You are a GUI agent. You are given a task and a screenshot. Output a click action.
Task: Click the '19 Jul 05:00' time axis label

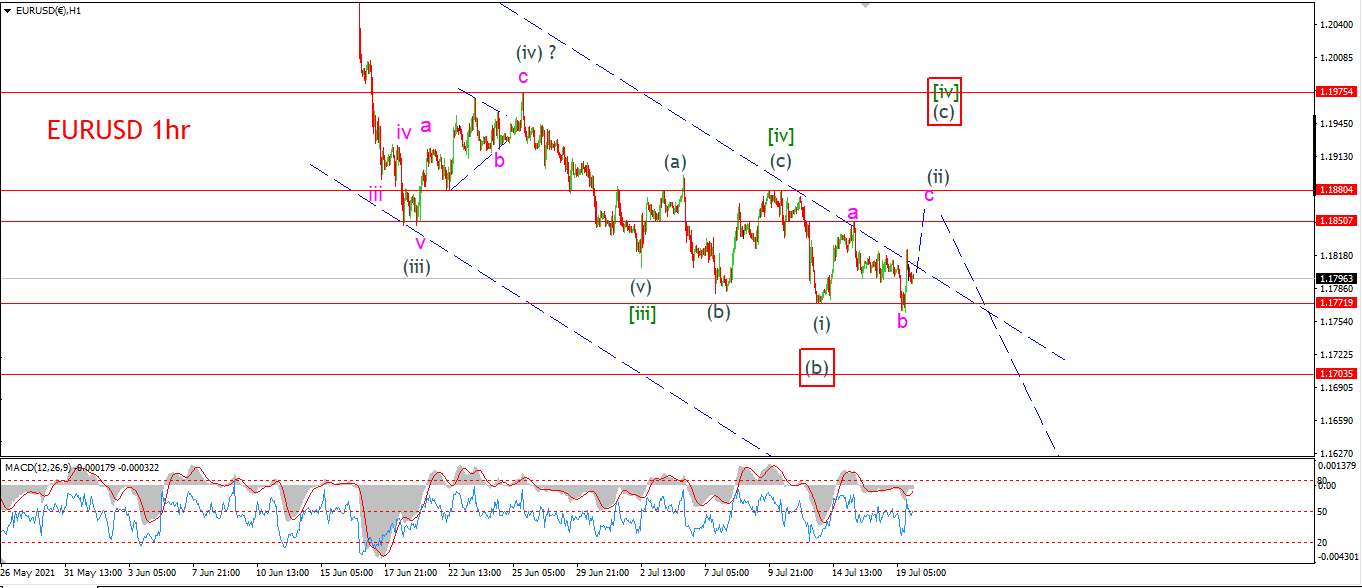pyautogui.click(x=920, y=573)
